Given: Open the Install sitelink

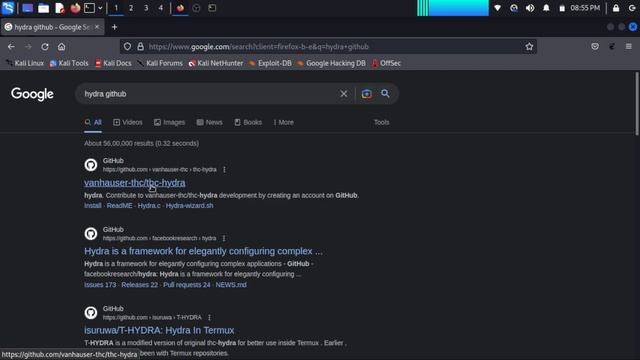Looking at the screenshot, I should coord(93,206).
